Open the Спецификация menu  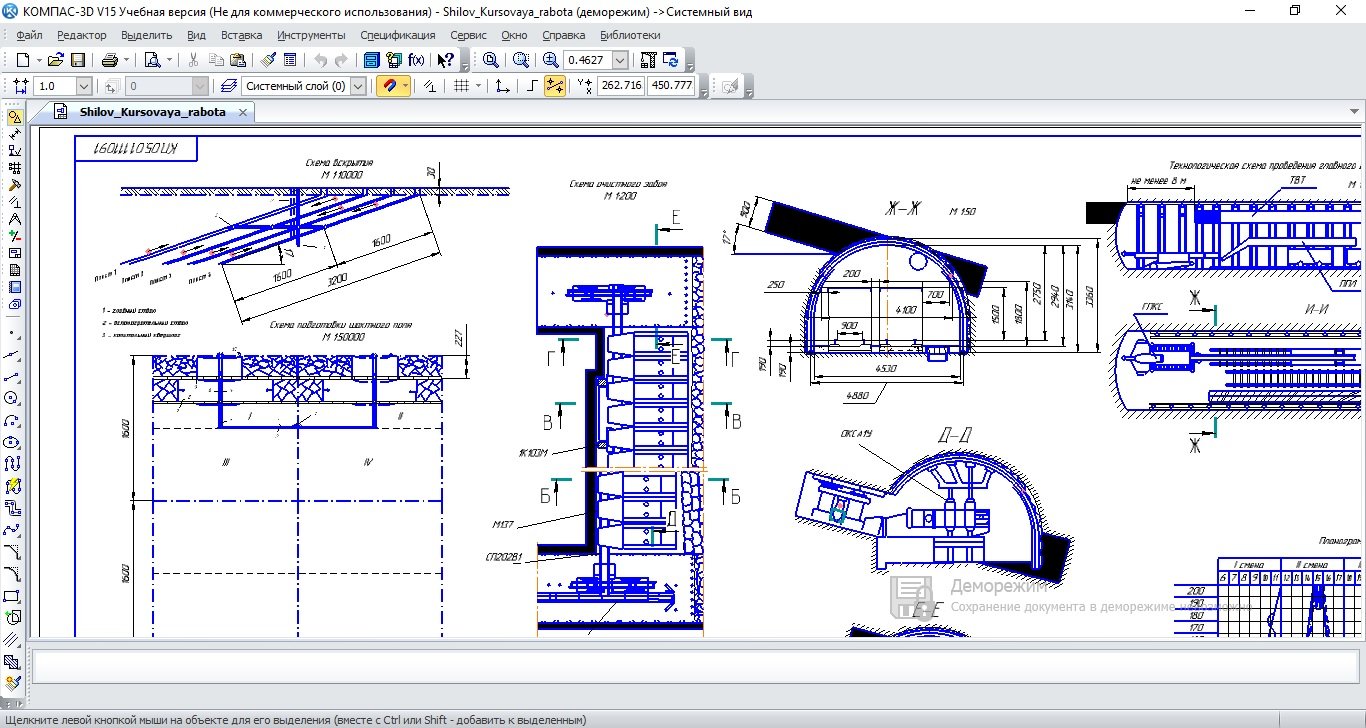tap(398, 35)
